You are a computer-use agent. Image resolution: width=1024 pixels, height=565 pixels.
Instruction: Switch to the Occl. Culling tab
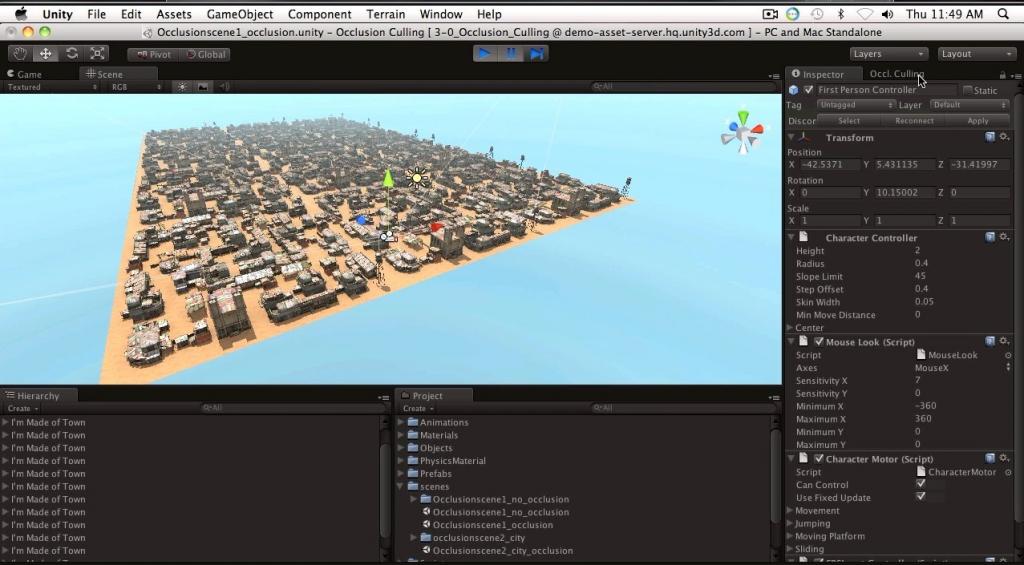tap(897, 74)
